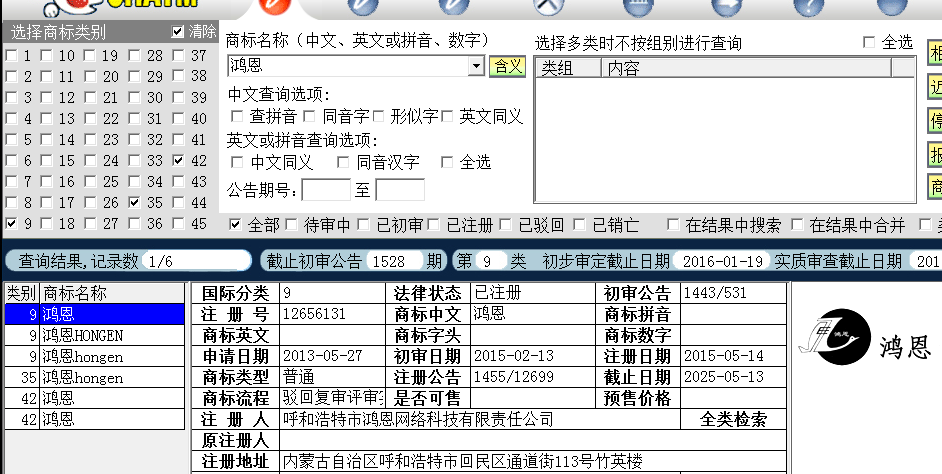Click registrant 呼和浩特市鸿恩网络科技有限责任公司
942x474 pixels.
pyautogui.click(x=418, y=419)
